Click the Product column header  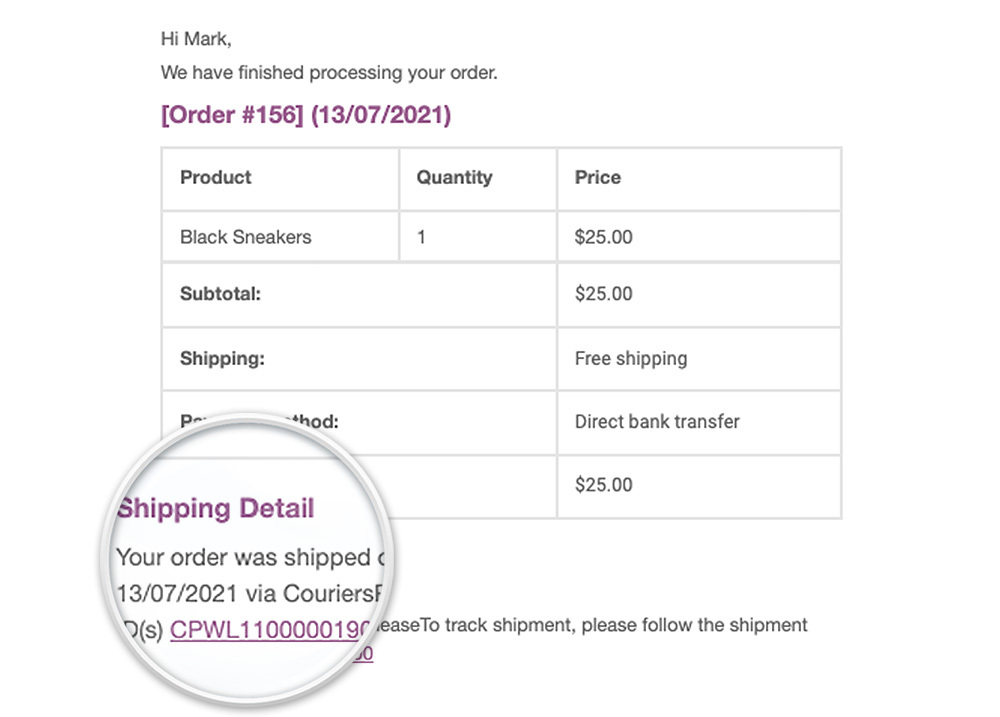216,178
